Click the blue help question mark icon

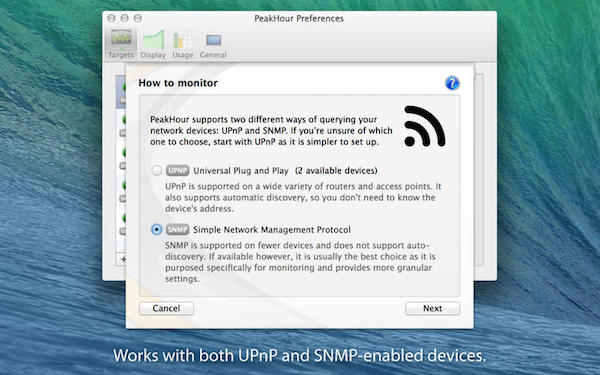click(452, 83)
